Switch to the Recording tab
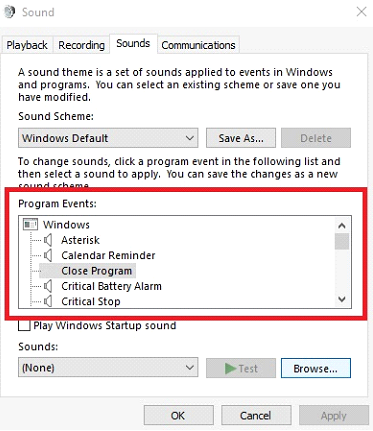 [81, 45]
